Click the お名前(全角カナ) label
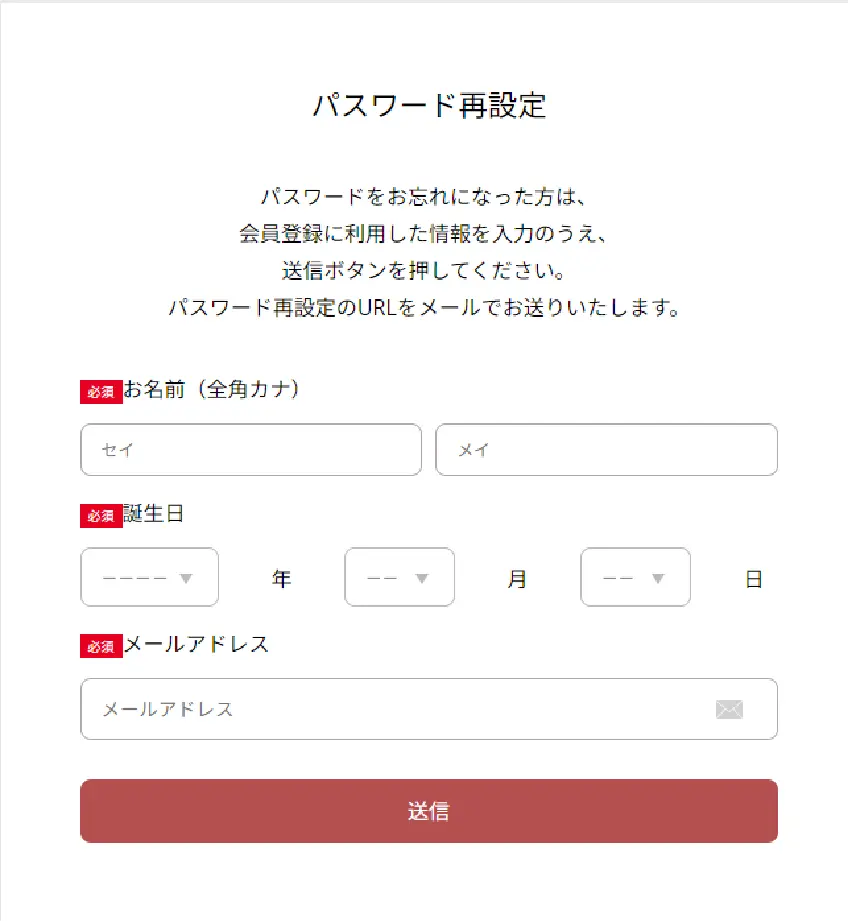The image size is (849, 921). (212, 391)
